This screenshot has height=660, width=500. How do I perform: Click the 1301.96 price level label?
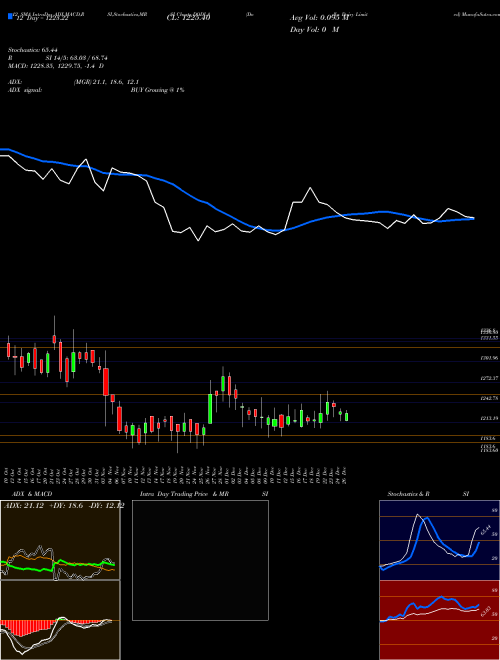pos(489,358)
